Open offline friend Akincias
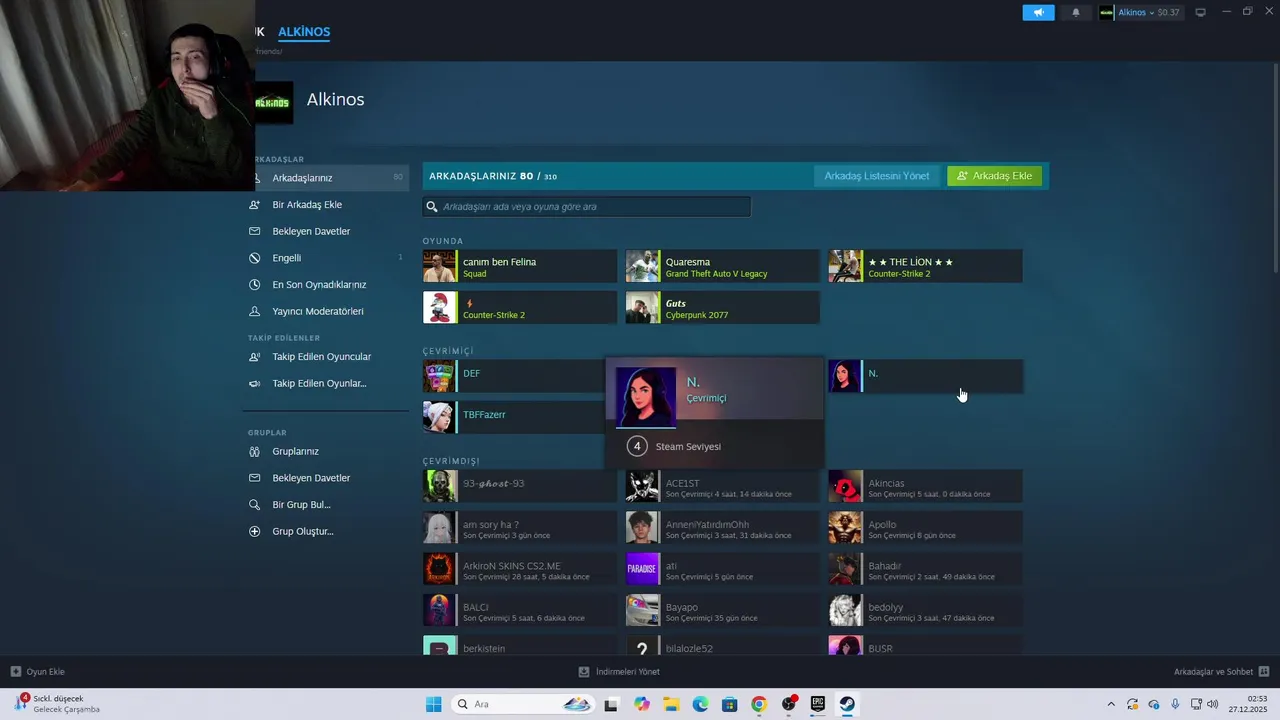This screenshot has height=720, width=1280. (925, 486)
